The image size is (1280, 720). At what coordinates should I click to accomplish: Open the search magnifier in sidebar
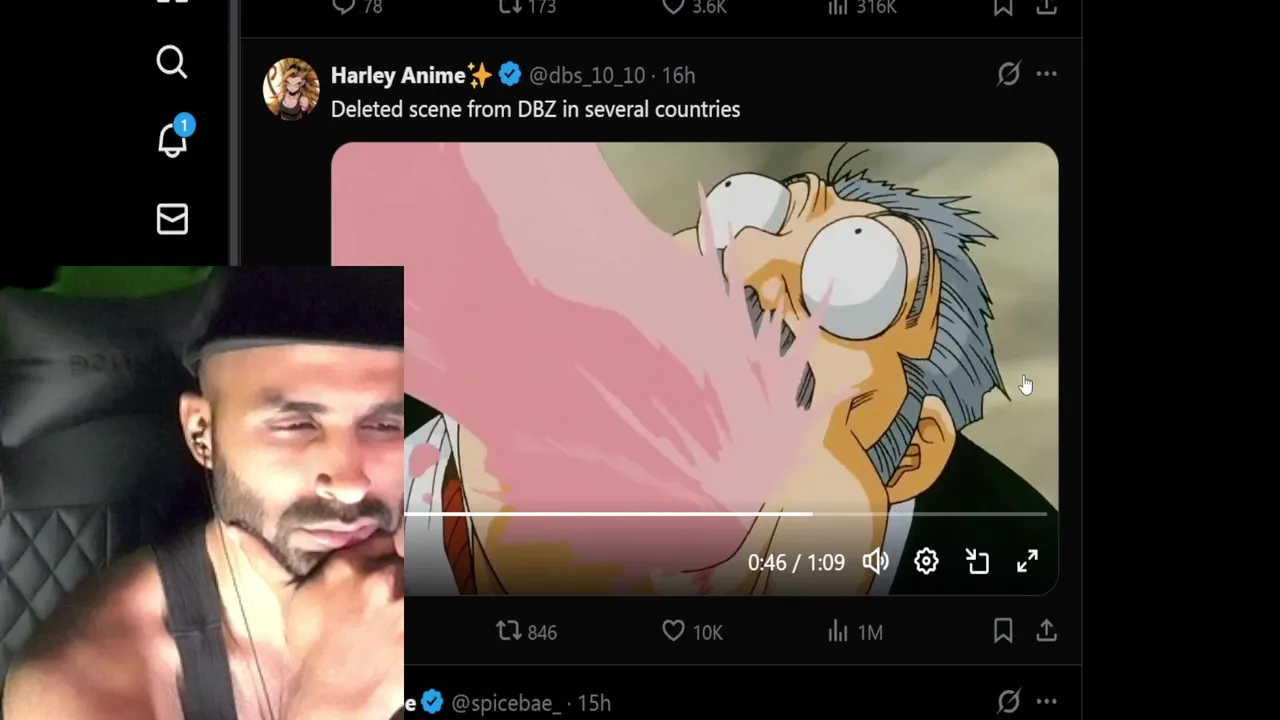(x=172, y=62)
